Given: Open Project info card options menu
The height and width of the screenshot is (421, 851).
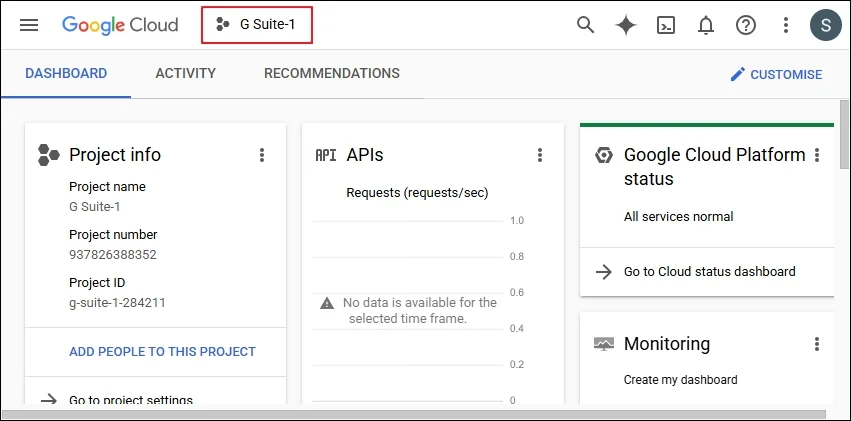Looking at the screenshot, I should (x=262, y=155).
